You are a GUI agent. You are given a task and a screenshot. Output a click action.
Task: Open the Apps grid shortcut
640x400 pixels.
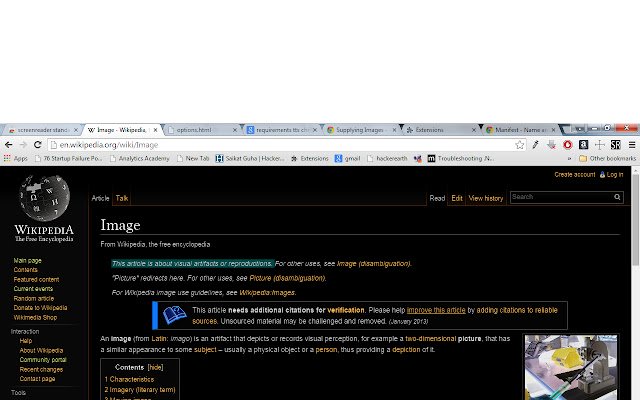(16, 158)
